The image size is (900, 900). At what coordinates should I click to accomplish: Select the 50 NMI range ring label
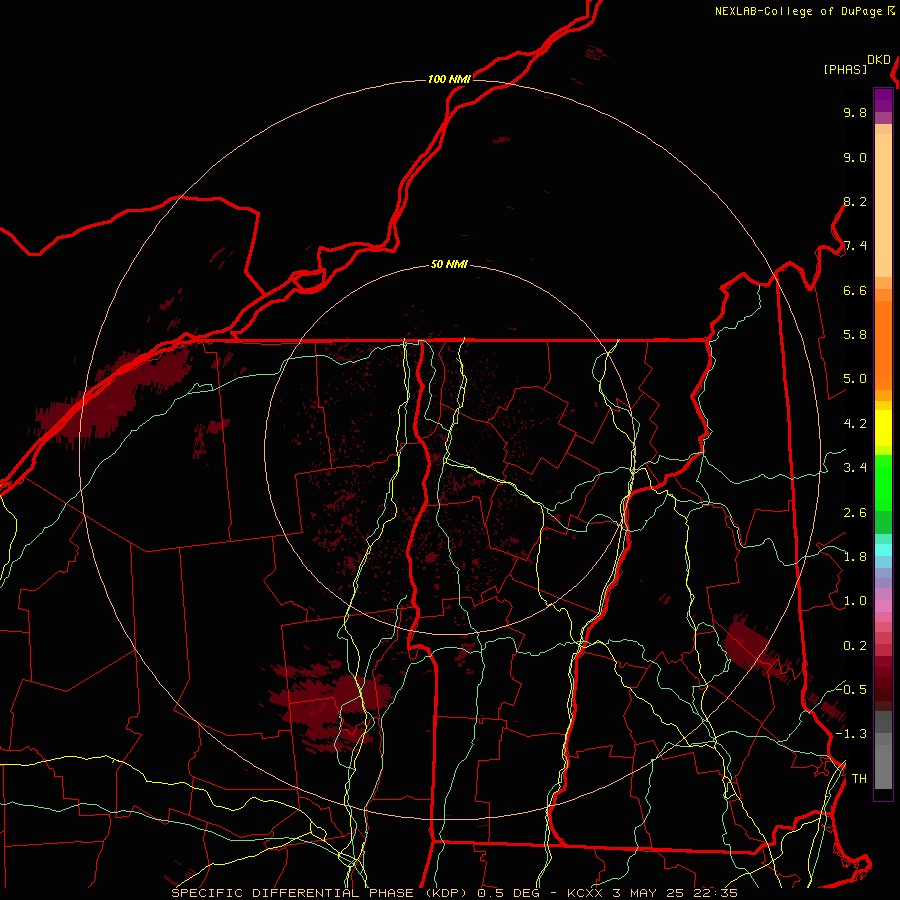point(449,264)
